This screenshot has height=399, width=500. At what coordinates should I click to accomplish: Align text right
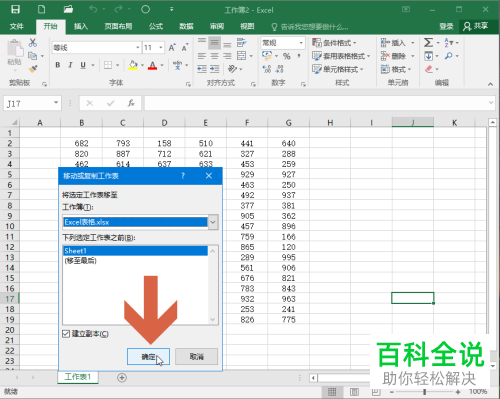(x=227, y=56)
